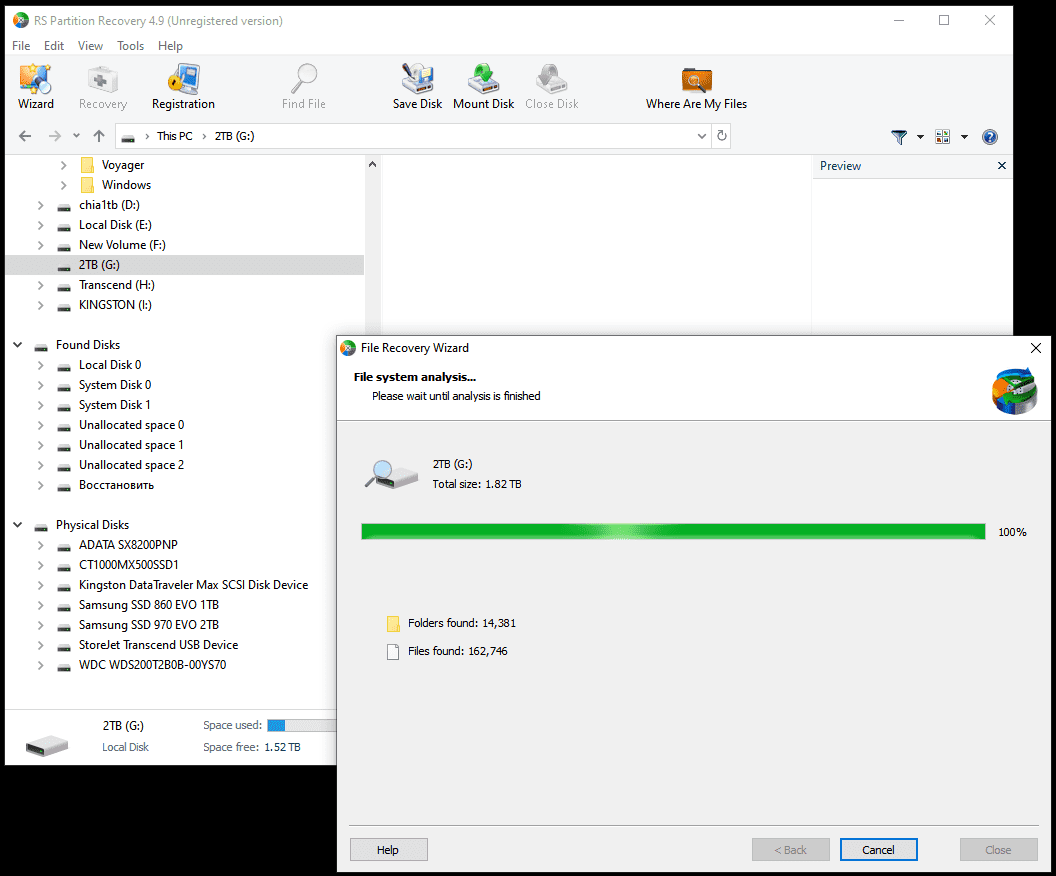Screen dimensions: 1056x876
Task: Open the File menu
Action: (21, 46)
